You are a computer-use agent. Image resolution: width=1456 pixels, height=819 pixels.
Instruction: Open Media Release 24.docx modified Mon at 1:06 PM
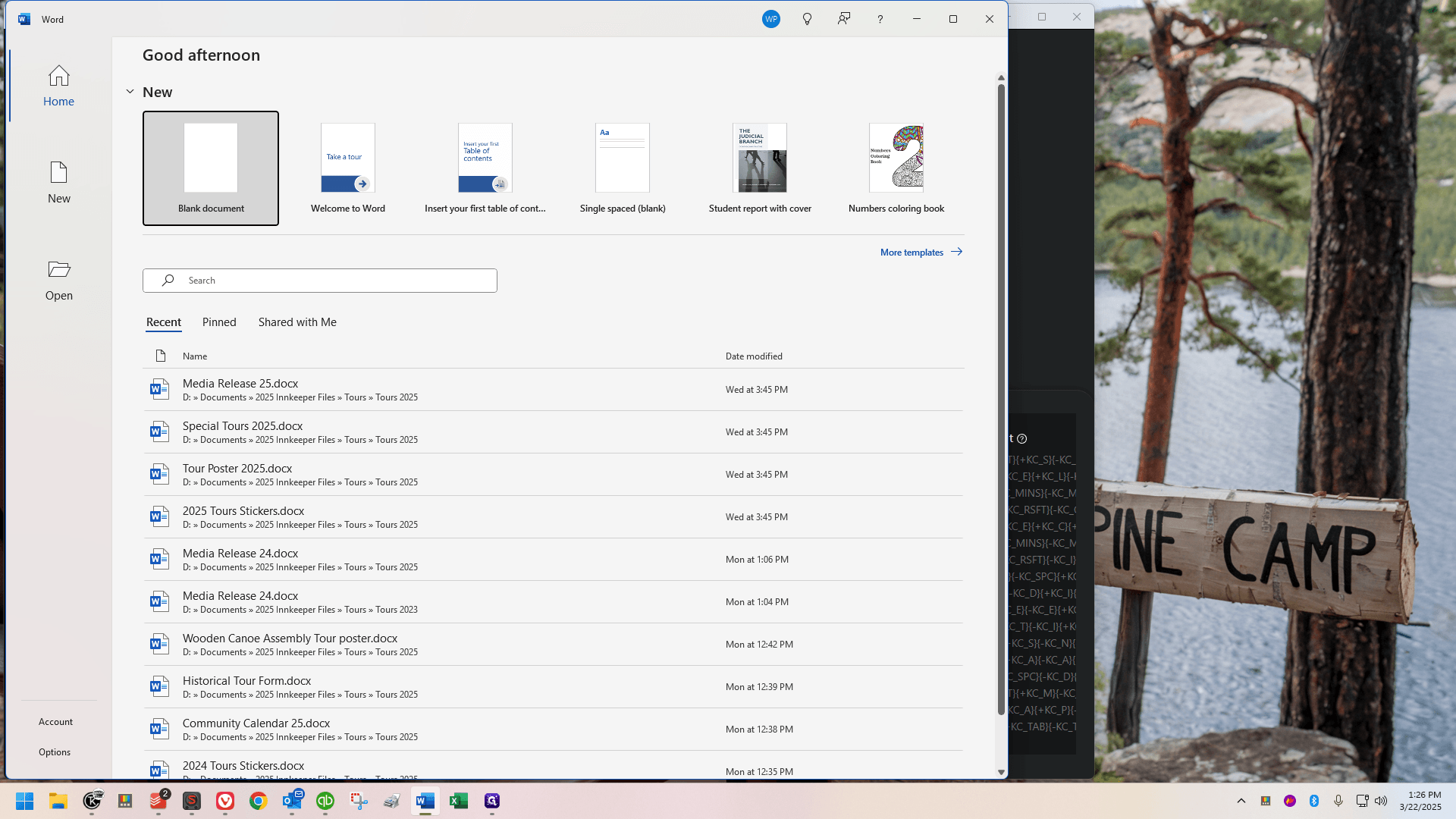coord(553,560)
